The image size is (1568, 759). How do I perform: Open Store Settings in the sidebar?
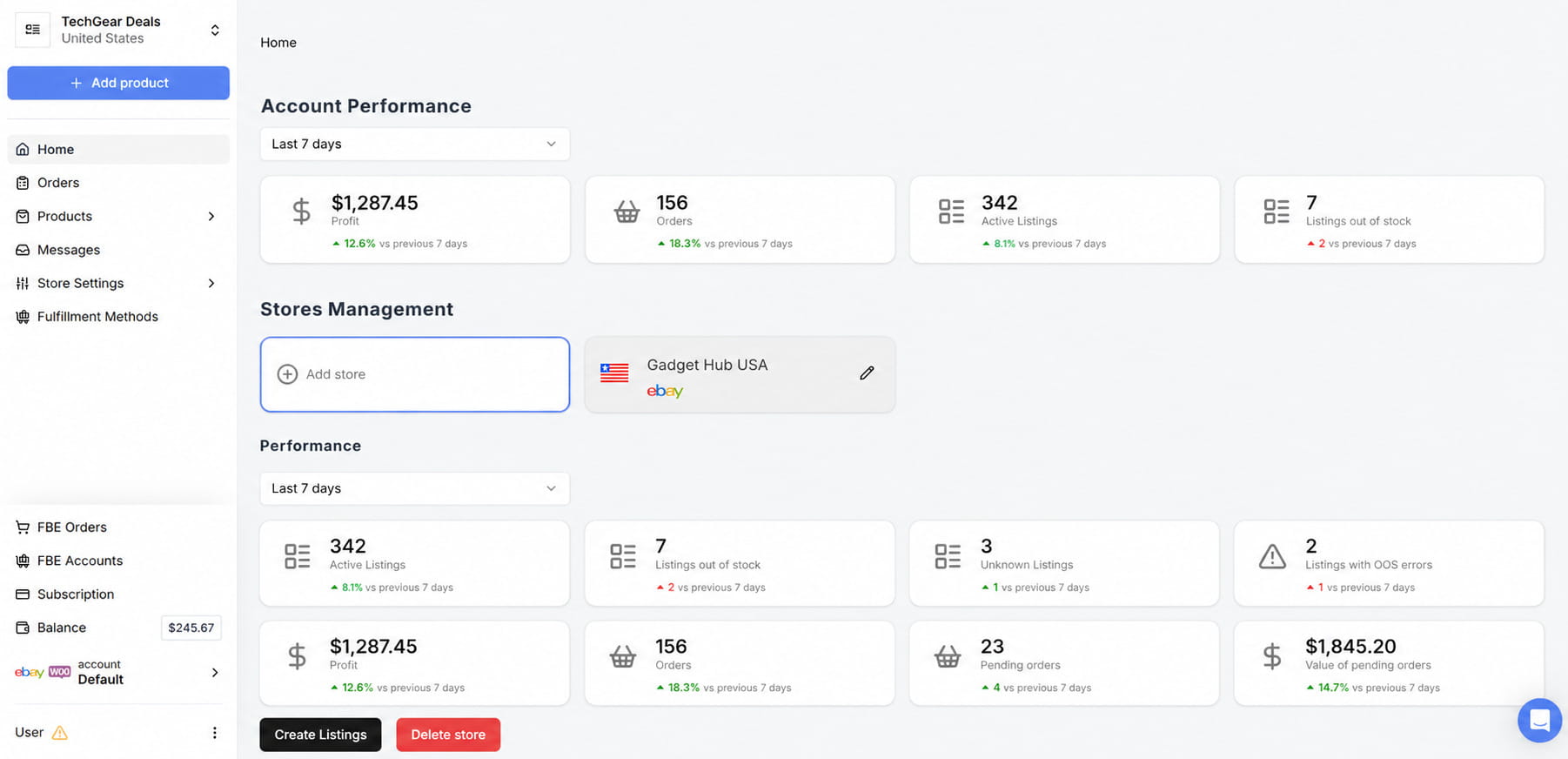click(x=118, y=283)
